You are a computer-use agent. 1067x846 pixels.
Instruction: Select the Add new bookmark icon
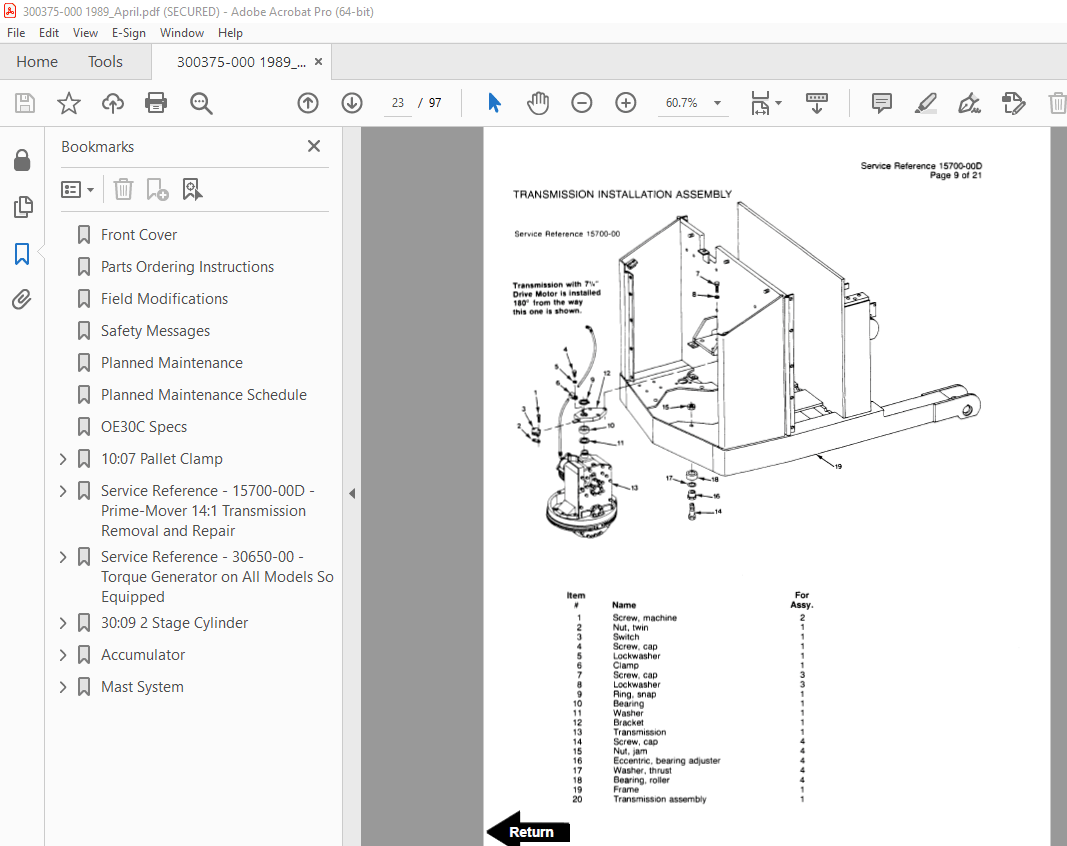coord(157,189)
